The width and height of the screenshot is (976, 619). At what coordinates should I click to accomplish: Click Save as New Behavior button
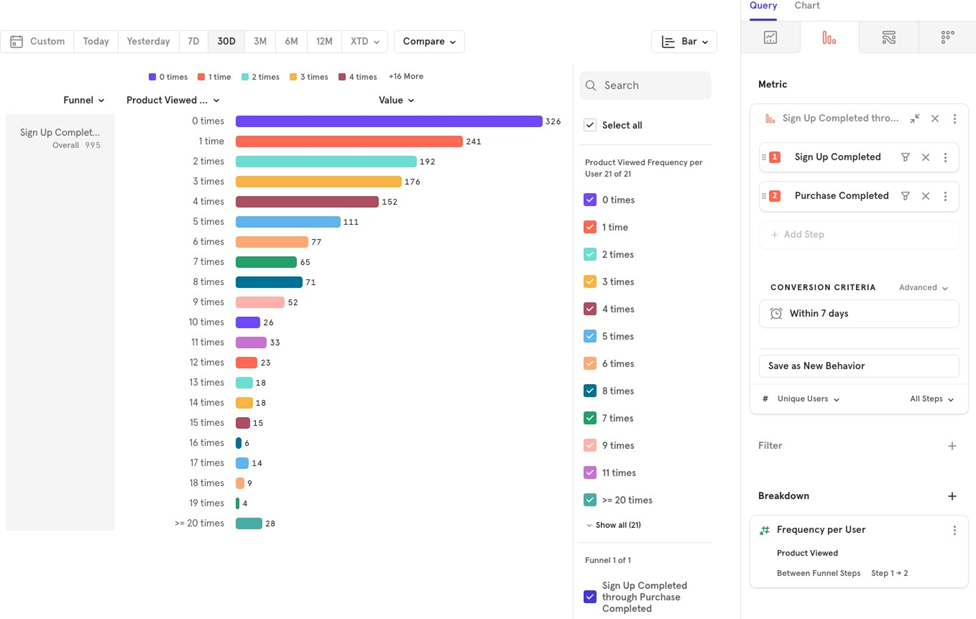(858, 366)
